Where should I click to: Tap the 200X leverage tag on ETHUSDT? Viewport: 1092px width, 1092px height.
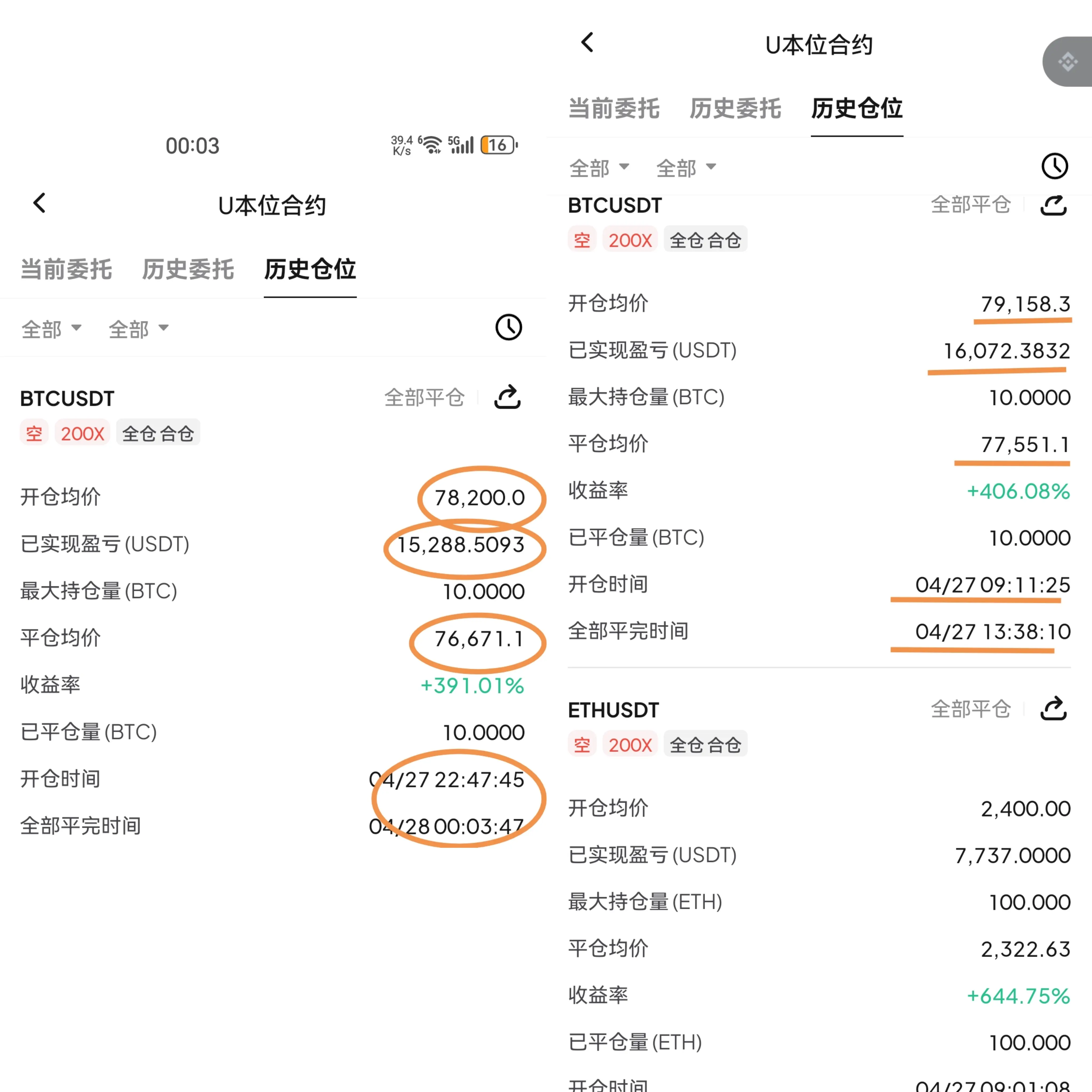coord(630,744)
